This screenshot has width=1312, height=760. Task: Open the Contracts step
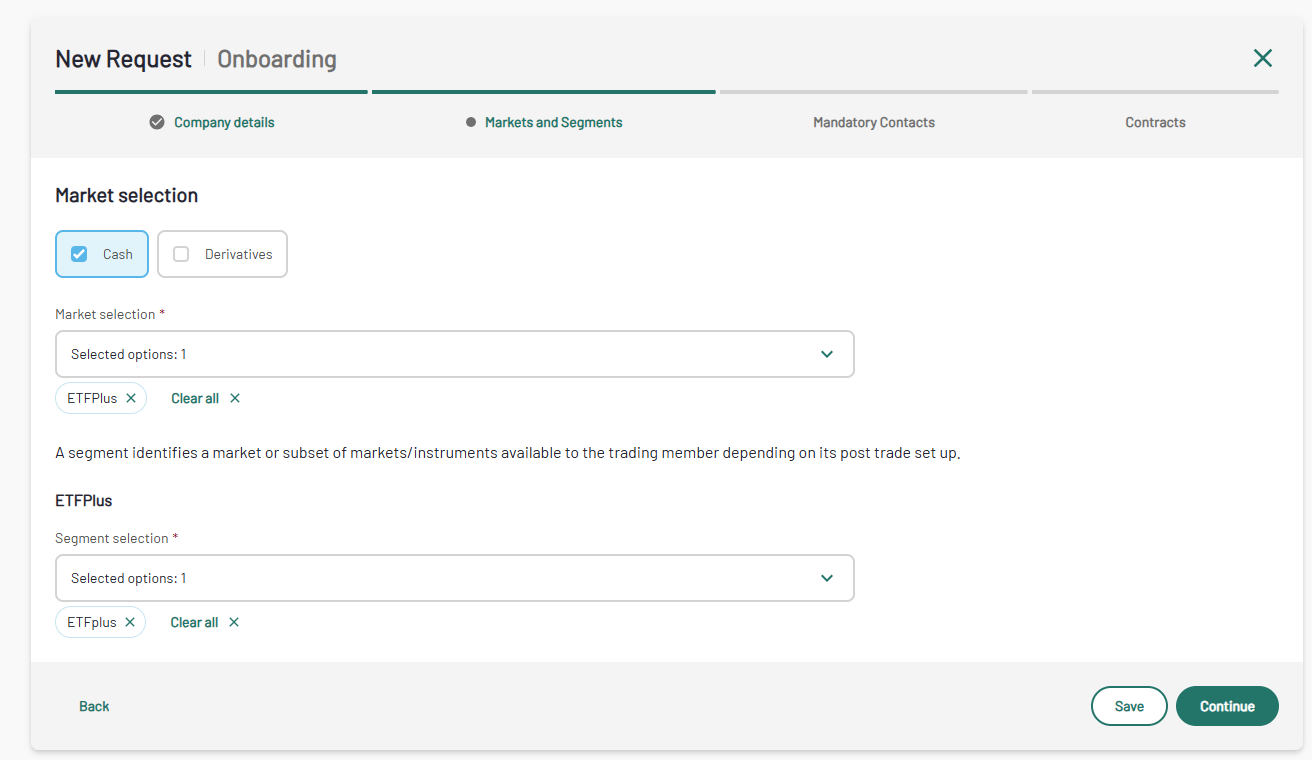(x=1155, y=122)
